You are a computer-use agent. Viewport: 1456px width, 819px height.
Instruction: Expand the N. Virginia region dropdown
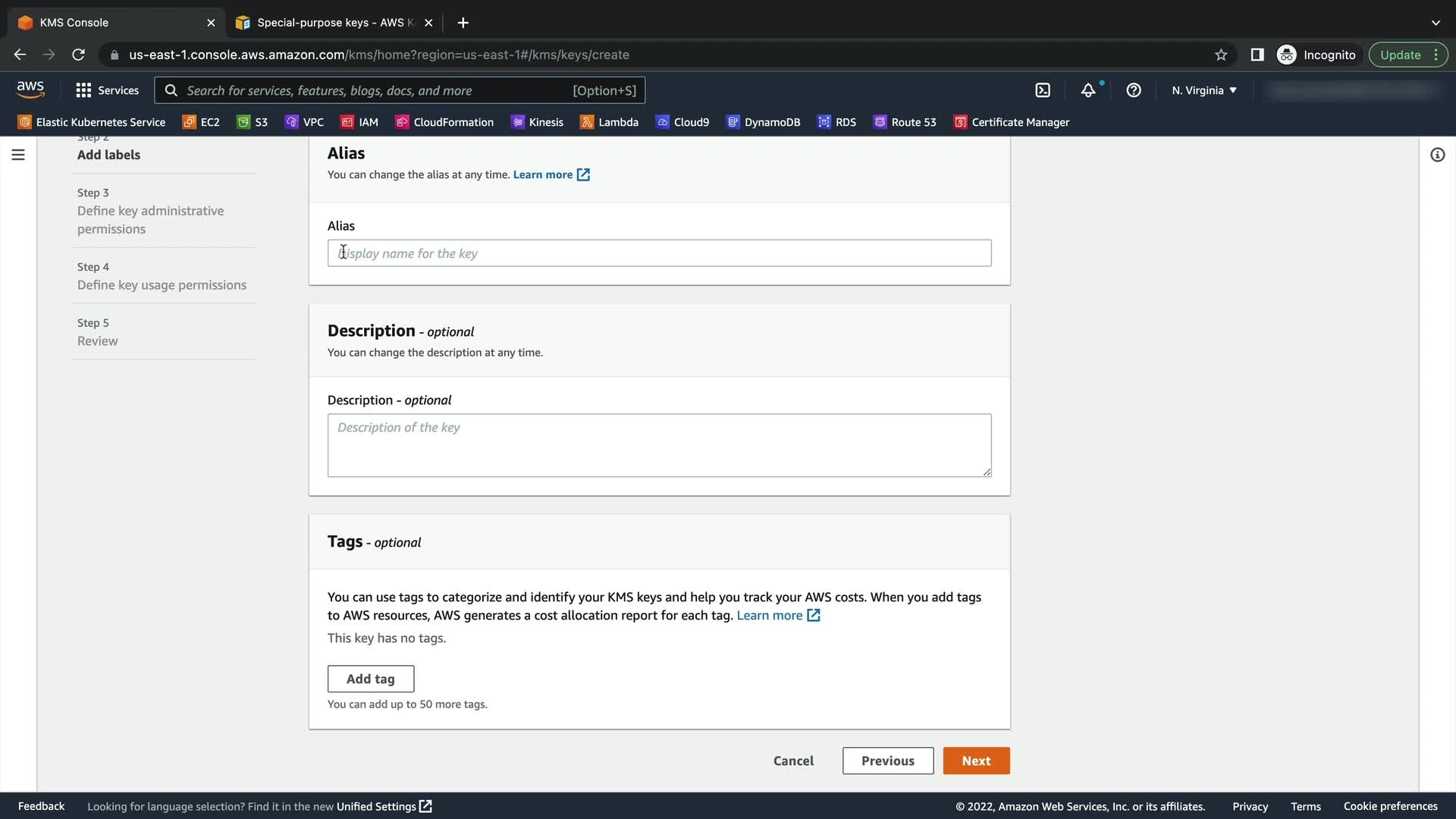click(1204, 90)
